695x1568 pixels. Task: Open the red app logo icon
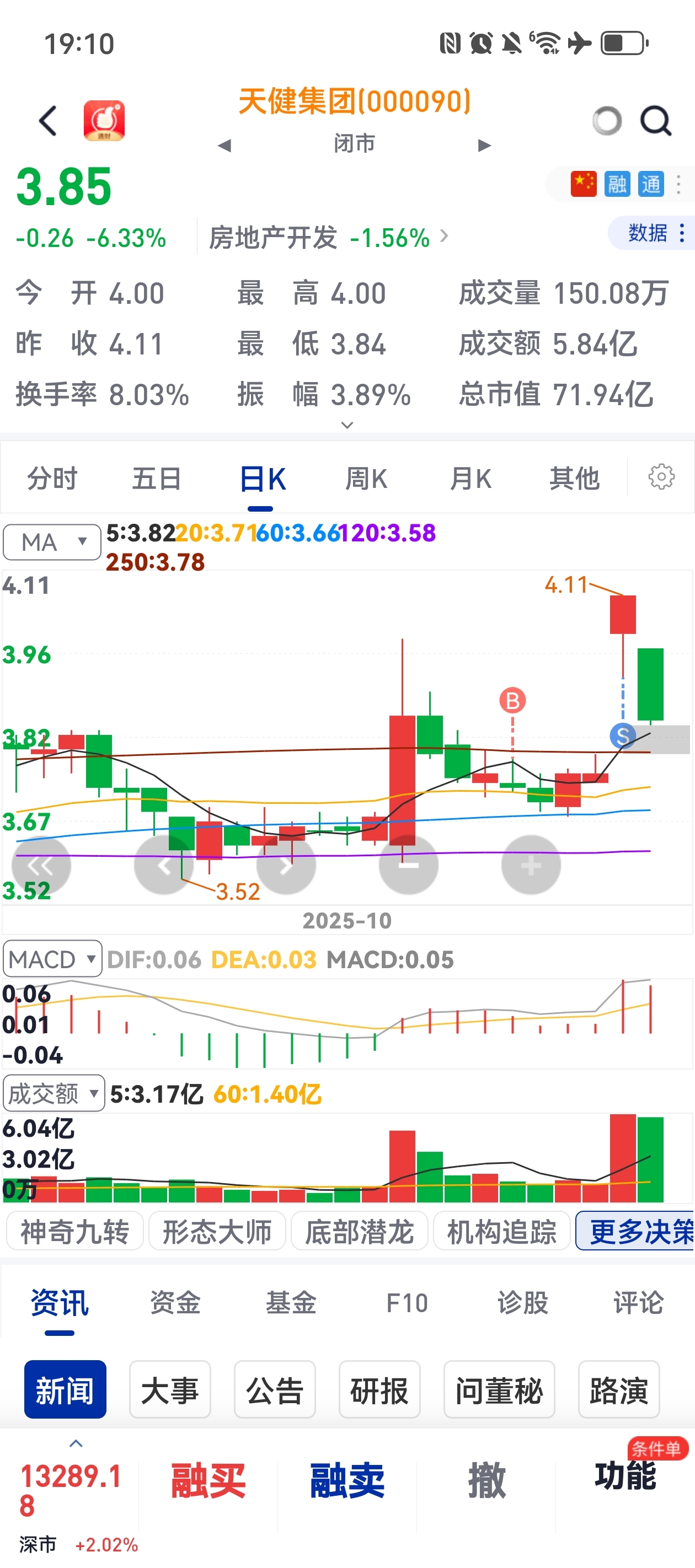(x=104, y=121)
